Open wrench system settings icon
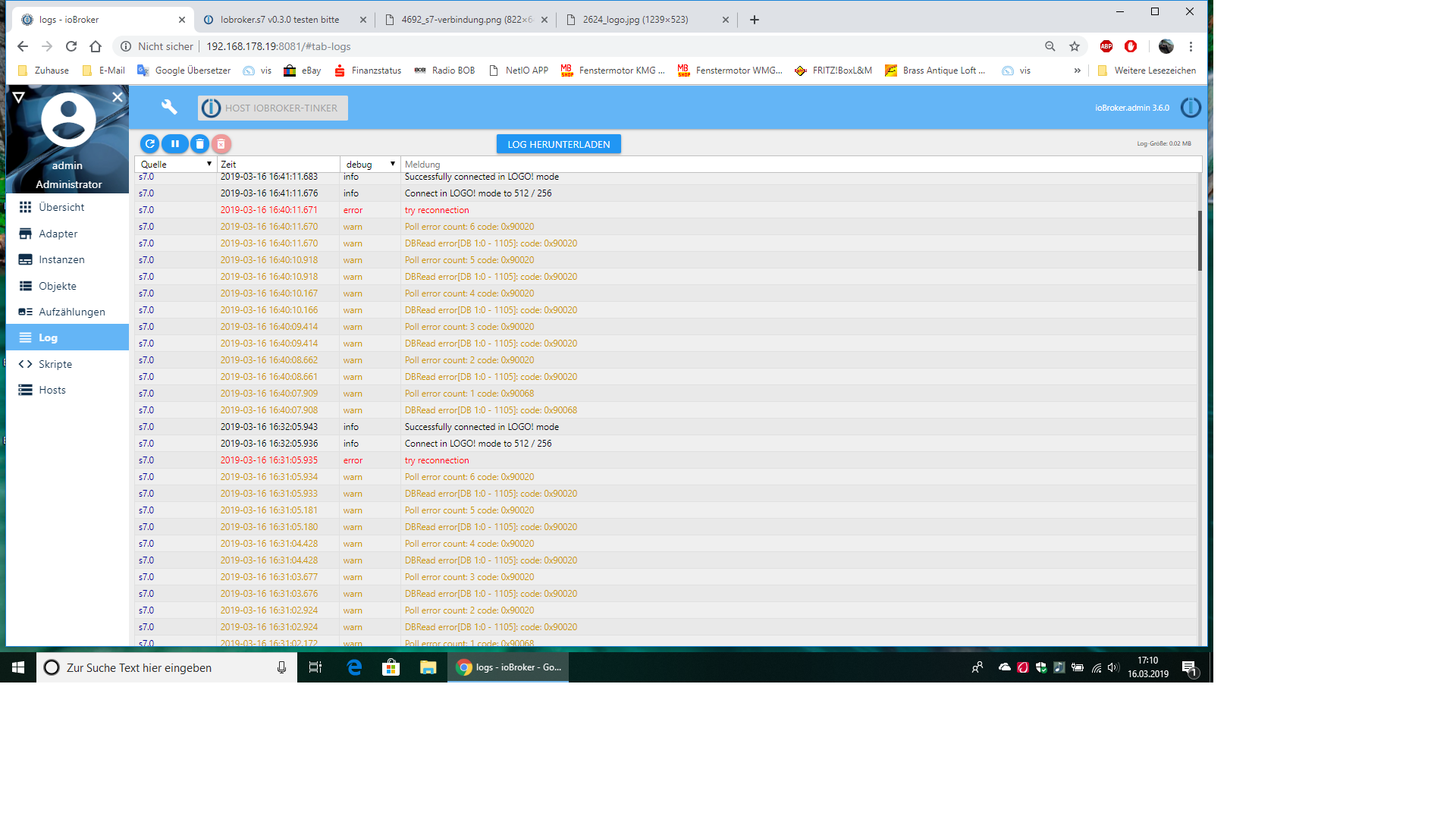 click(x=169, y=108)
